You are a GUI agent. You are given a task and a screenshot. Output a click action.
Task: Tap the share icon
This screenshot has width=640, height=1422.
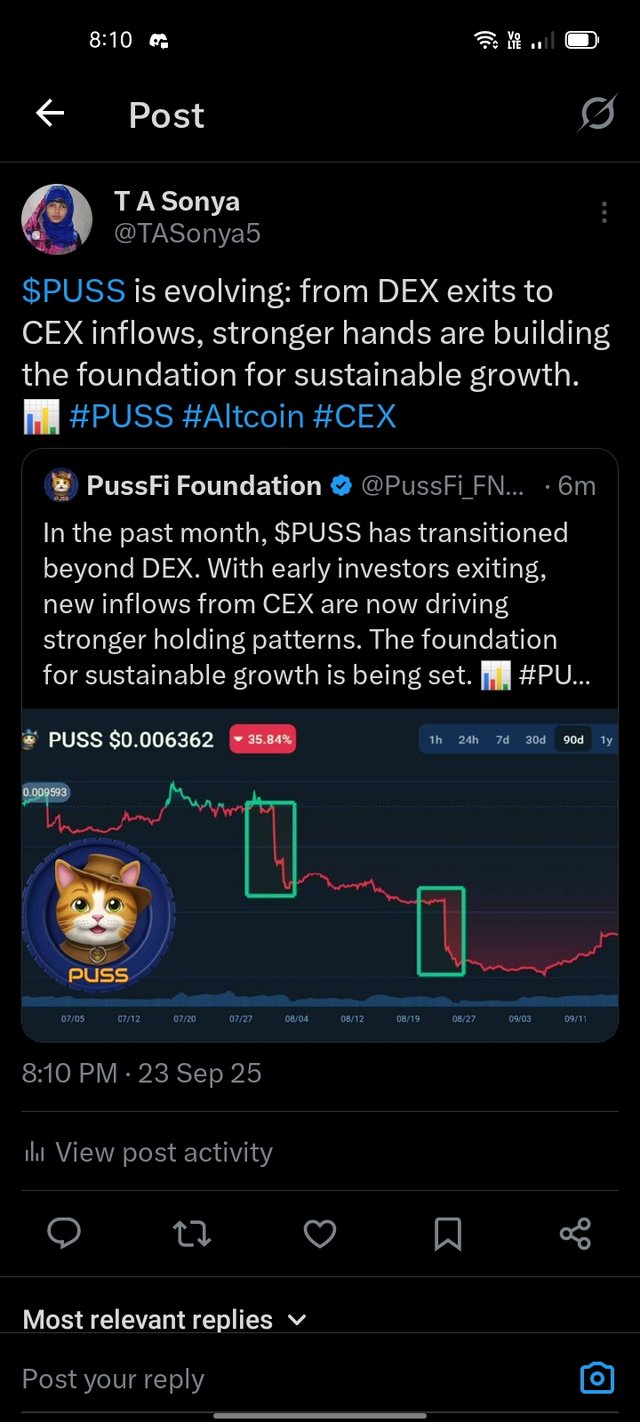tap(575, 1234)
